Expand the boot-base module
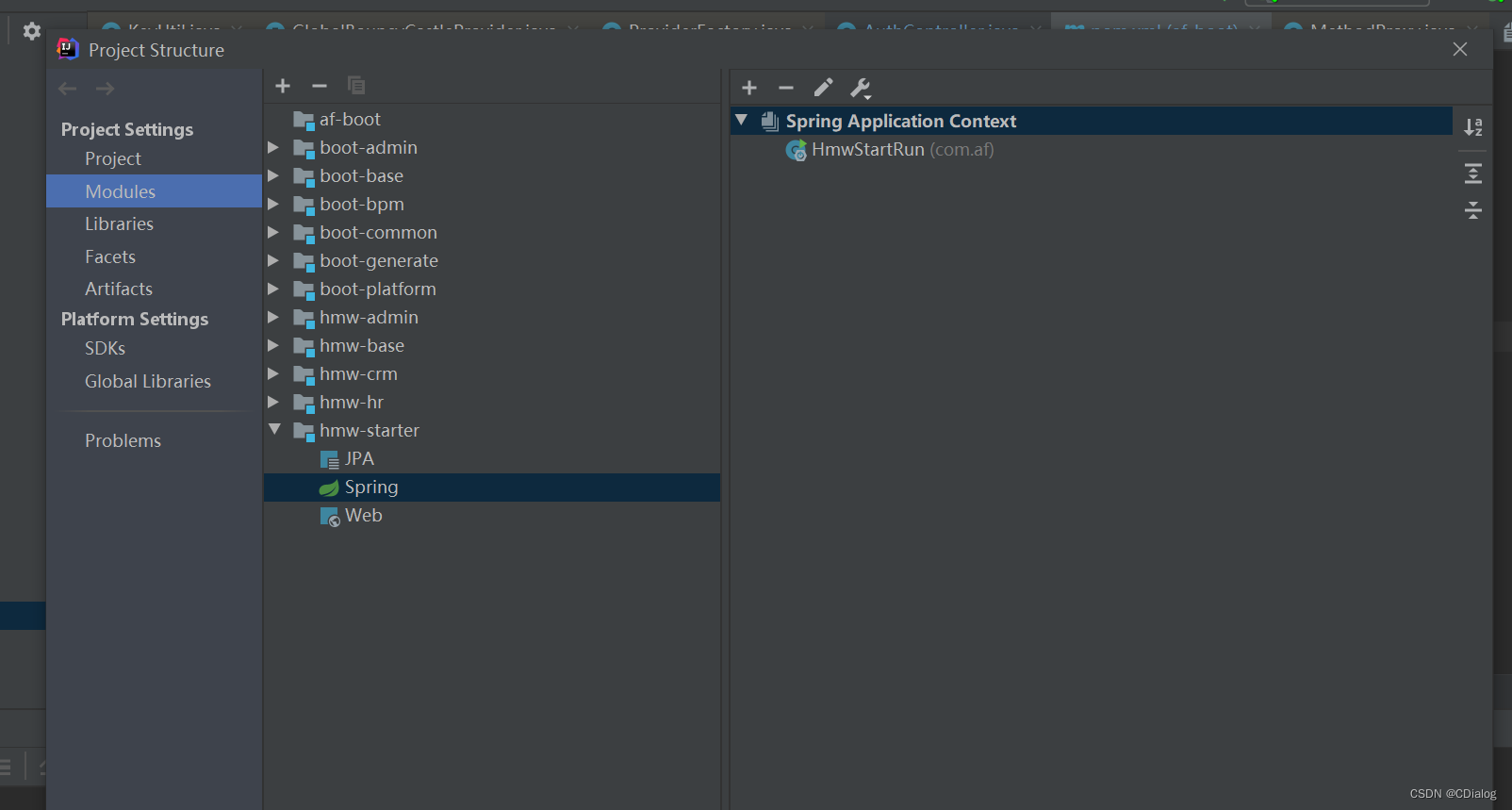This screenshot has width=1512, height=810. click(x=273, y=175)
